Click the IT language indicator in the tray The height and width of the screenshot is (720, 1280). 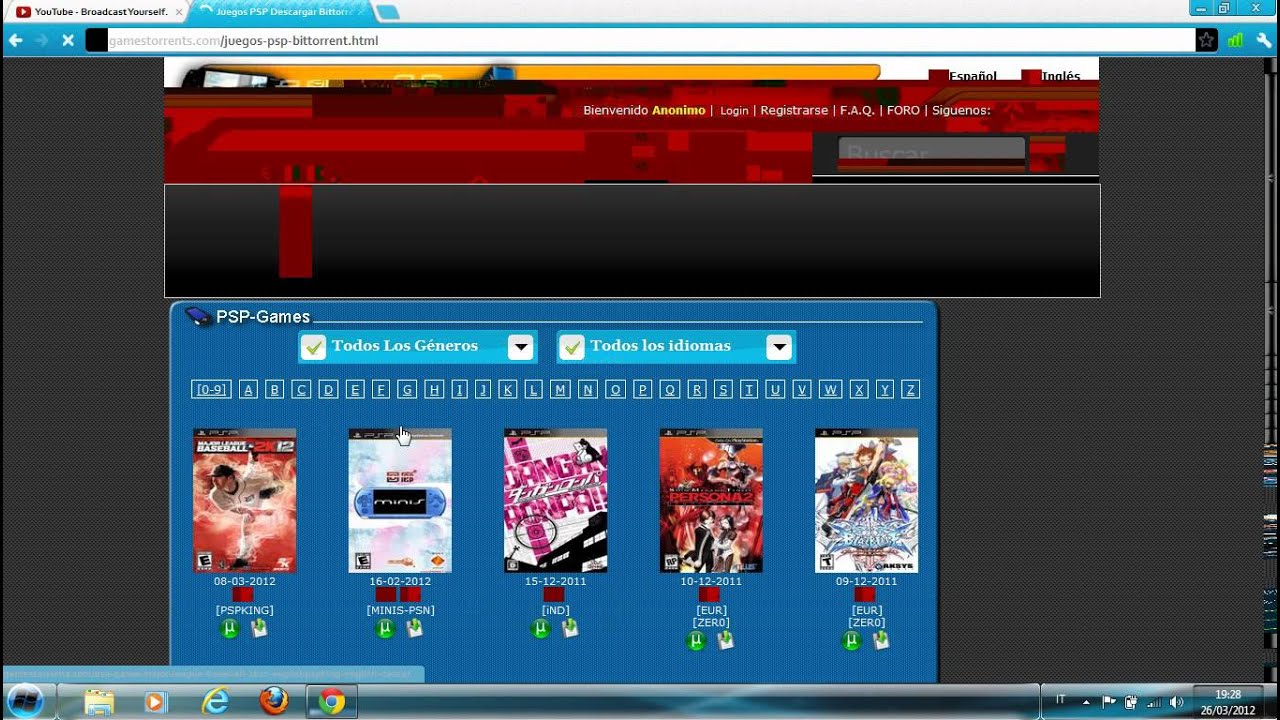coord(1061,700)
